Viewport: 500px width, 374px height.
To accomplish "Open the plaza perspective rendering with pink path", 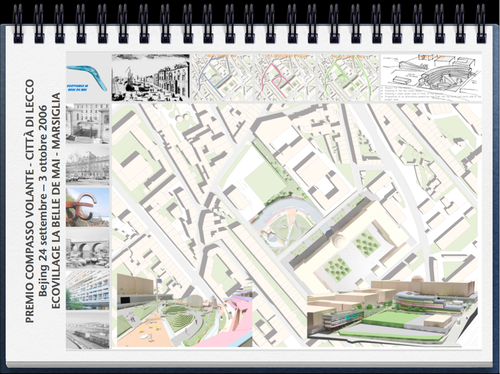I will pos(184,311).
